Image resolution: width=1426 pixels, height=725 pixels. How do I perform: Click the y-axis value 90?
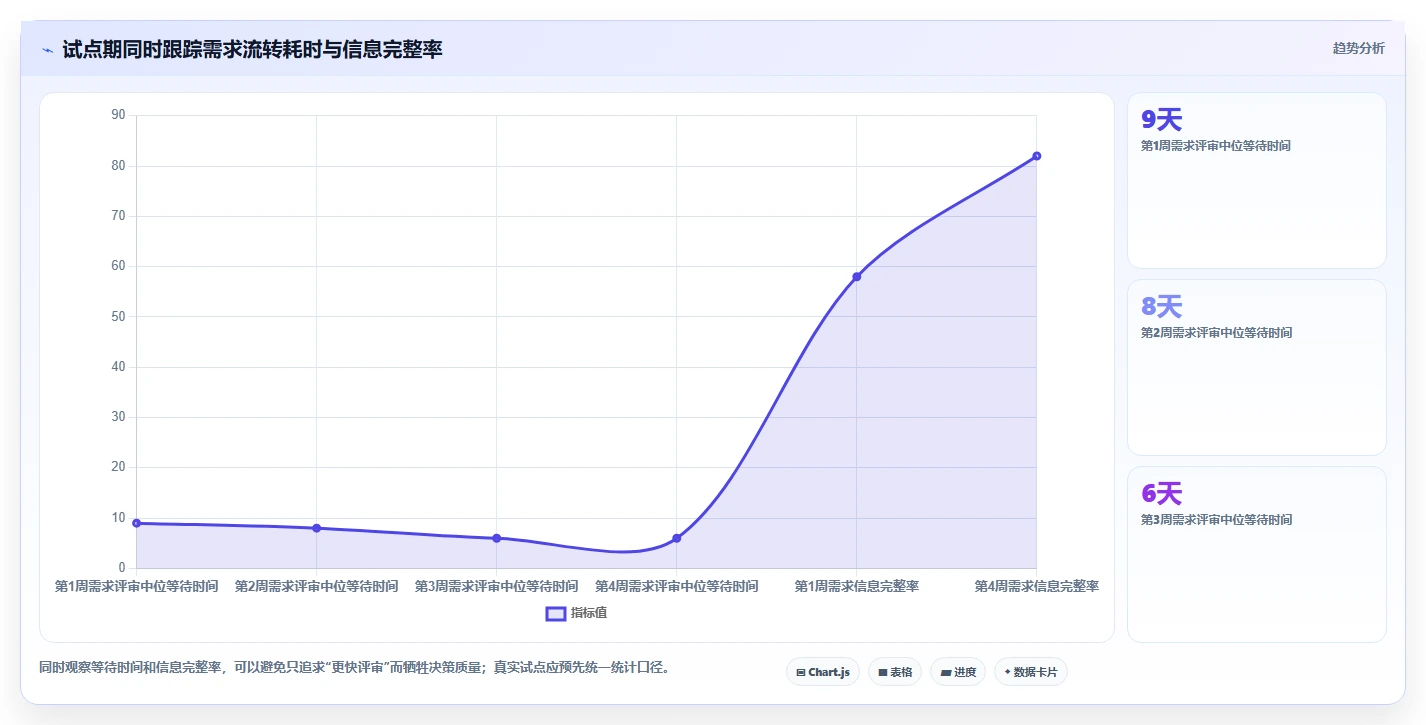click(118, 115)
